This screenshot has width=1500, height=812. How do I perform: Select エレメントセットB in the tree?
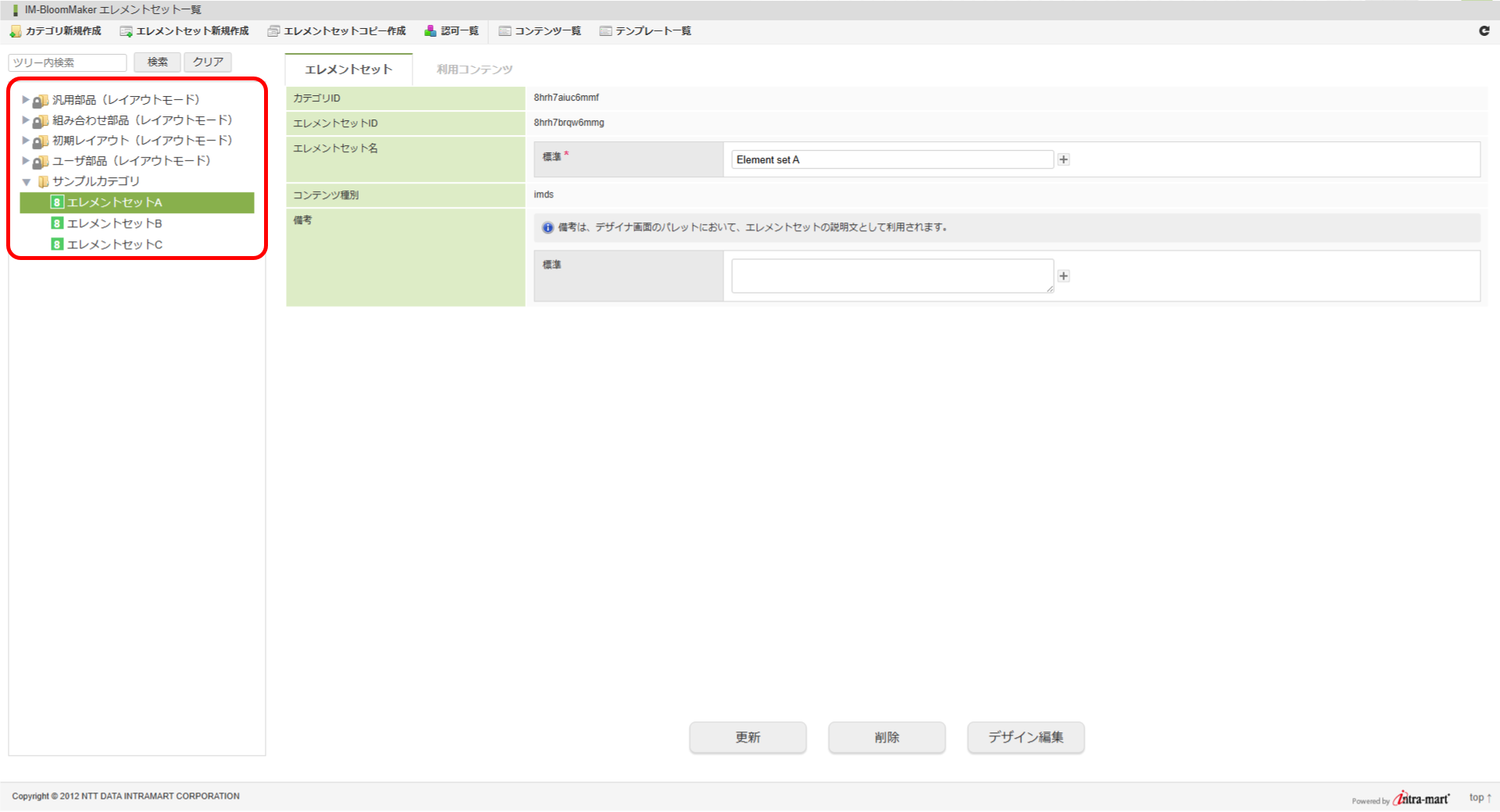coord(113,223)
